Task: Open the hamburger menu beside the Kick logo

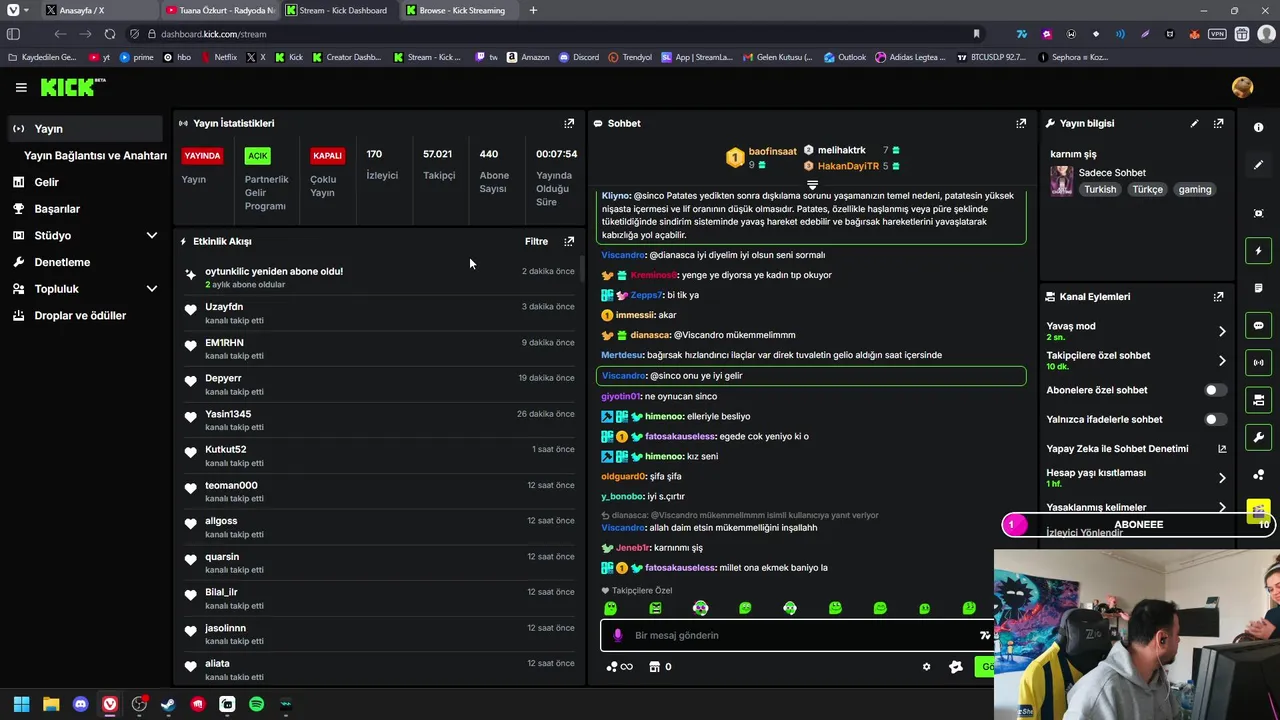Action: (21, 88)
